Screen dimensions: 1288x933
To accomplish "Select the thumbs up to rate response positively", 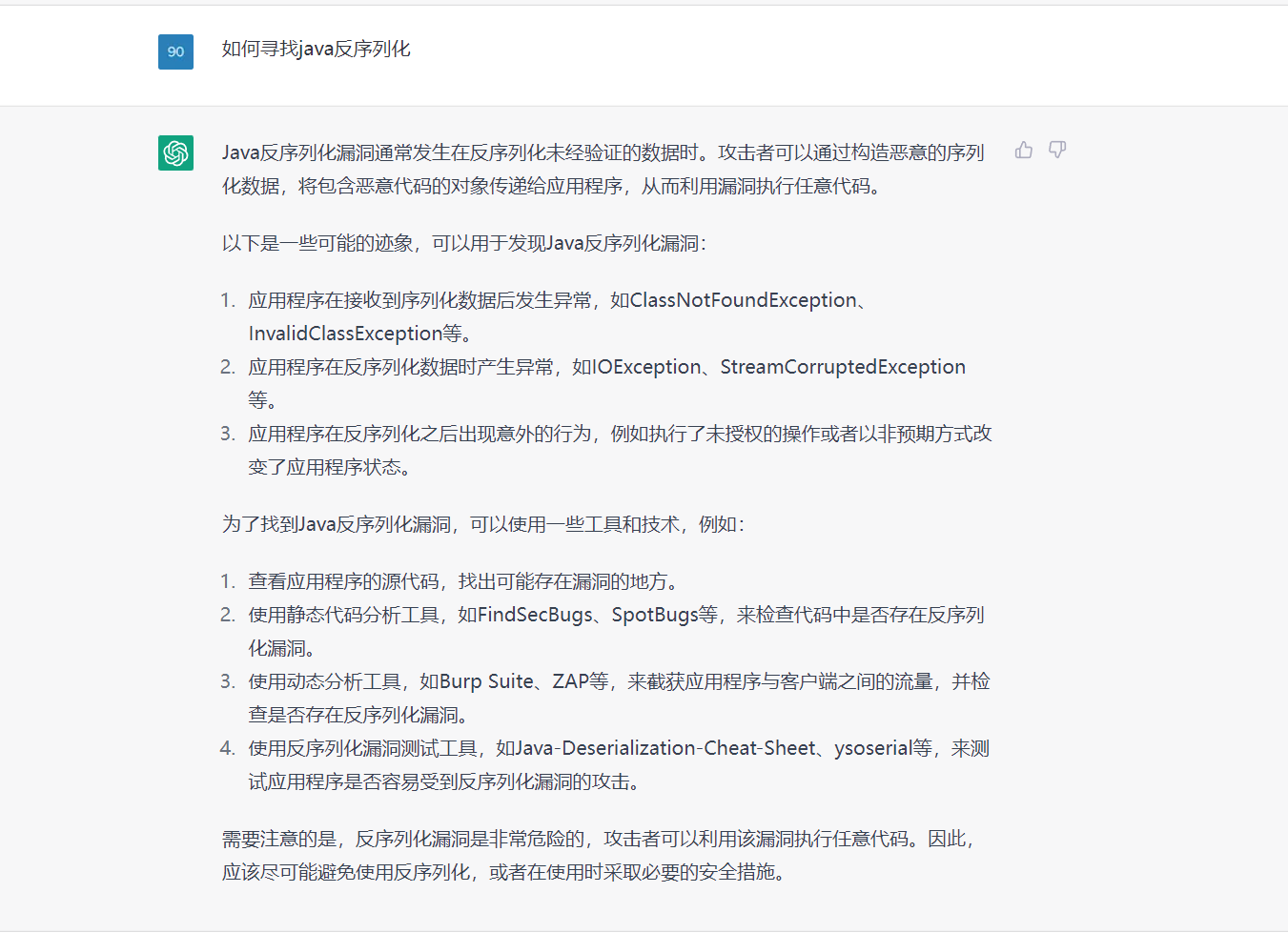I will 1023,151.
